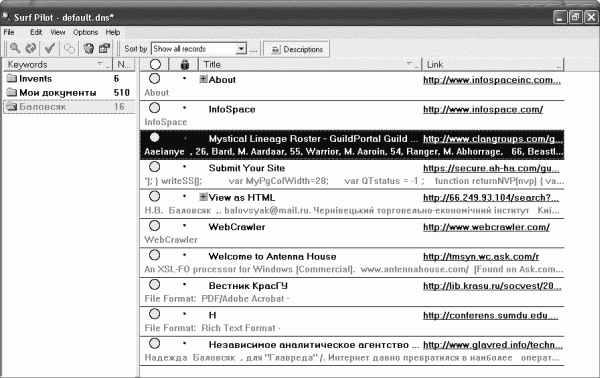This screenshot has height=378, width=600.
Task: Open the www.webcrawler.com link
Action: tap(486, 227)
